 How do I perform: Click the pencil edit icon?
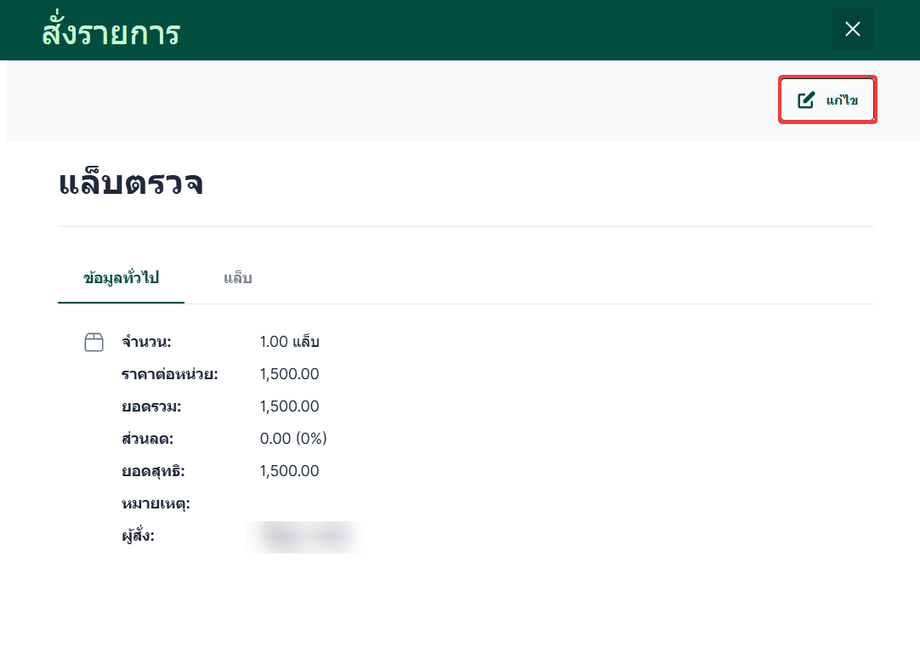tap(806, 100)
